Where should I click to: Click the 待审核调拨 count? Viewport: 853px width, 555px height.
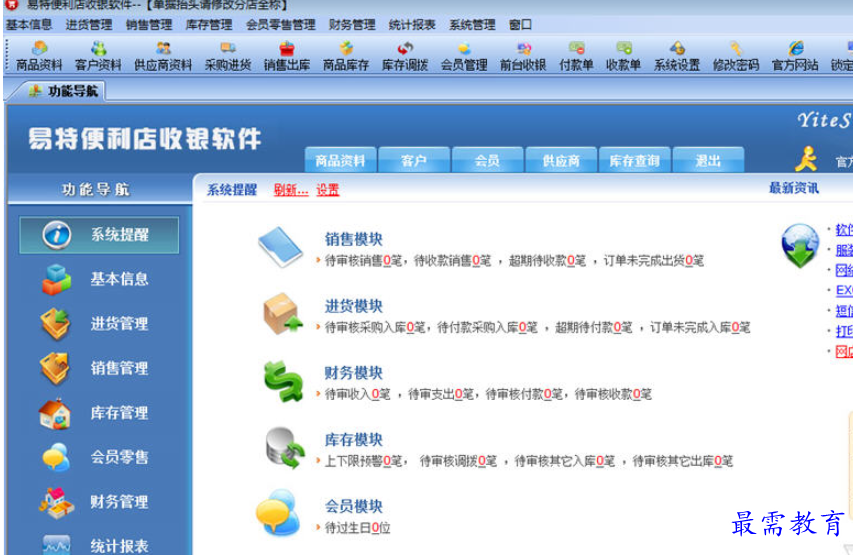click(x=482, y=461)
